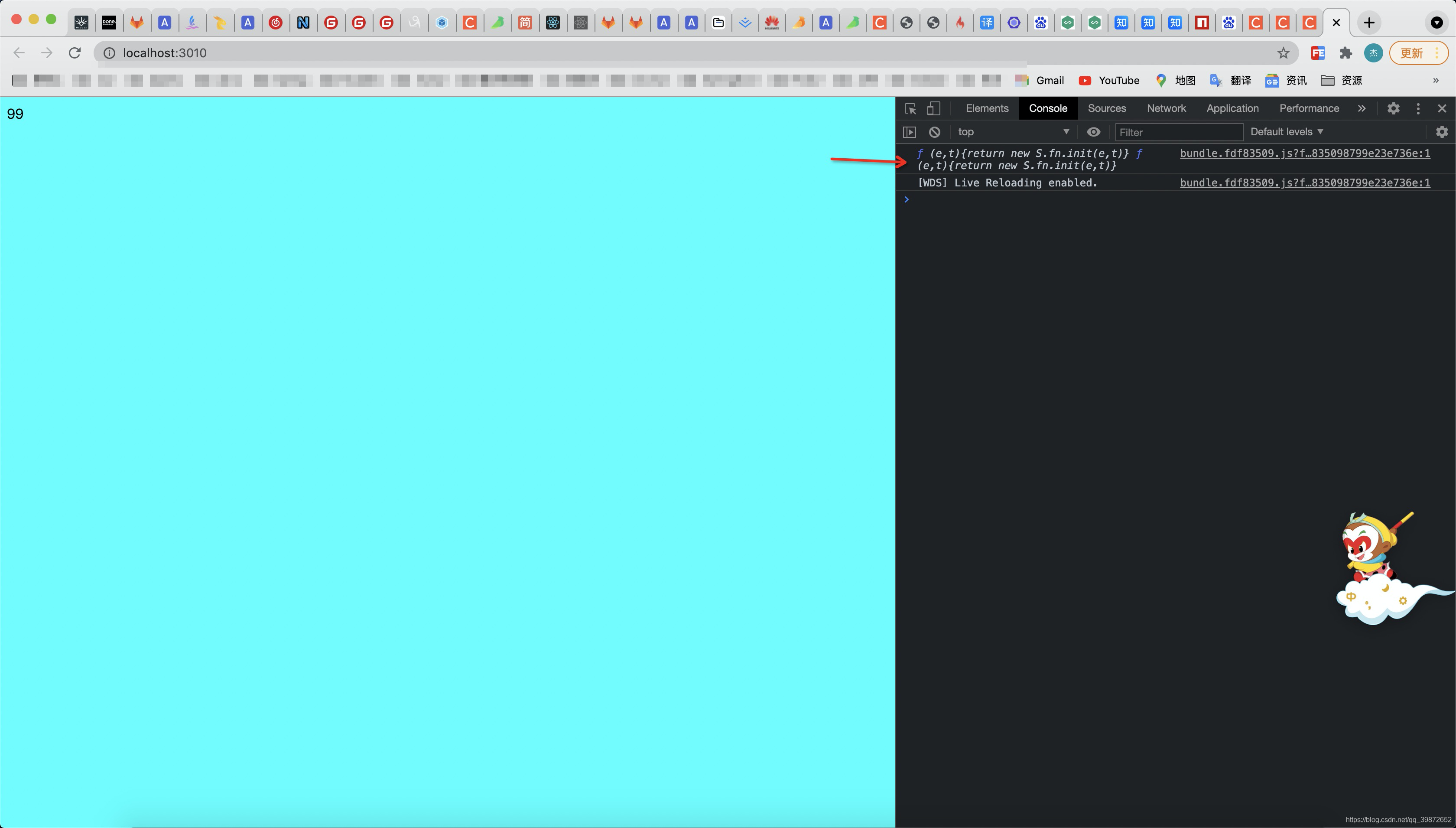Clear the console

(x=934, y=132)
